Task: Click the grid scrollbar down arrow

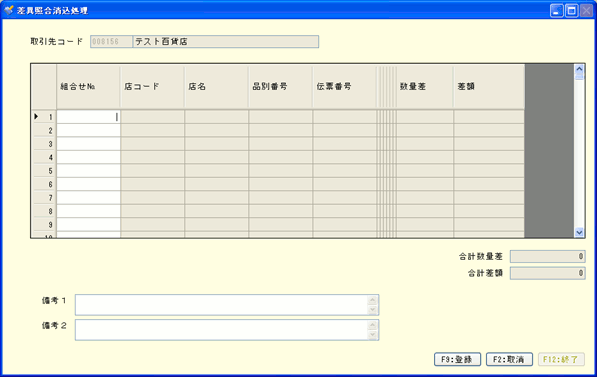Action: click(x=579, y=232)
